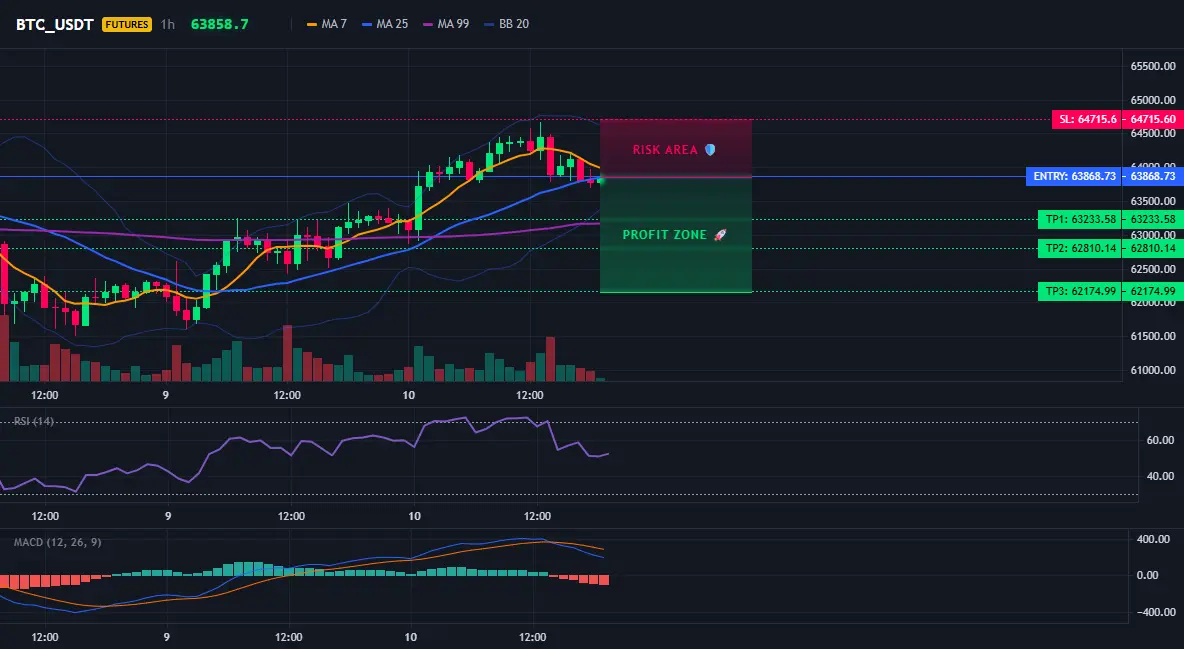Viewport: 1184px width, 649px height.
Task: Click the 62174.99 price axis tag
Action: click(x=1152, y=291)
